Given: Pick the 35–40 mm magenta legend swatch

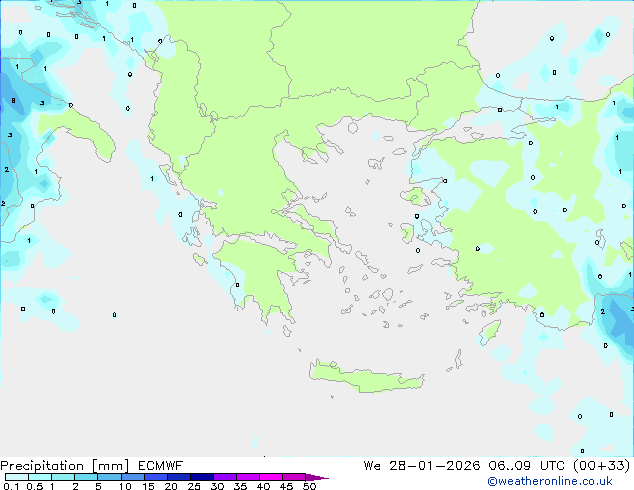Looking at the screenshot, I should (248, 477).
